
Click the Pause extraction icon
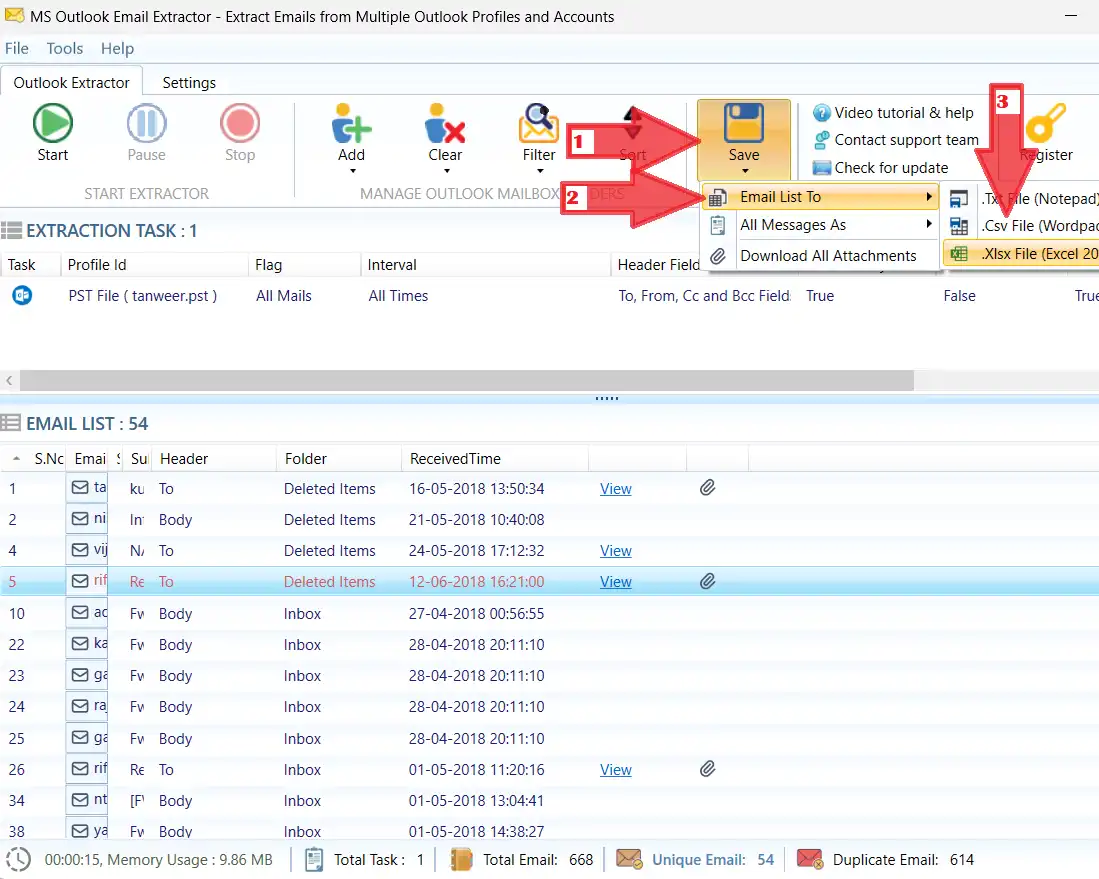point(146,123)
